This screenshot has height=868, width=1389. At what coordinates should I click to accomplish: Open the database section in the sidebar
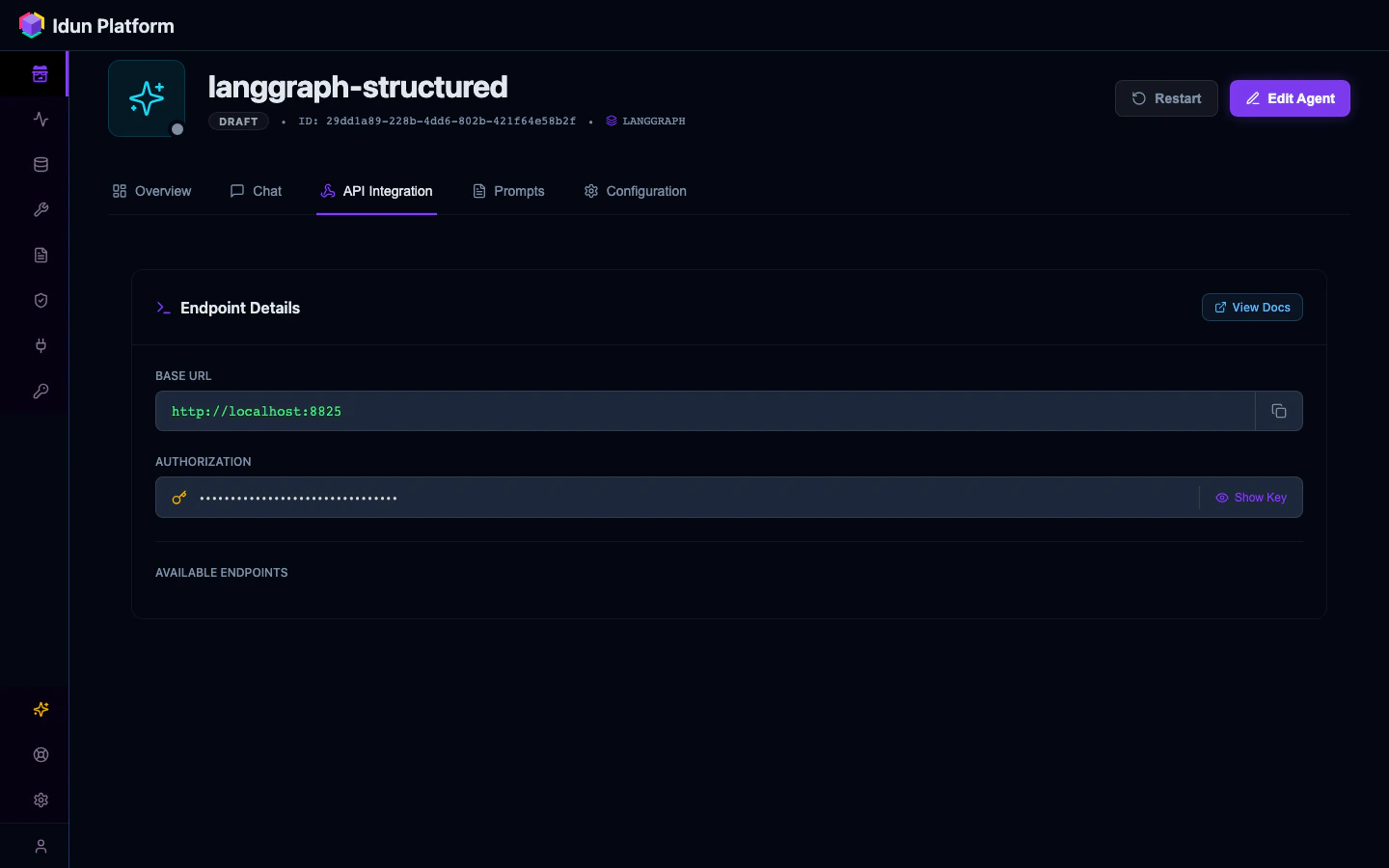41,164
